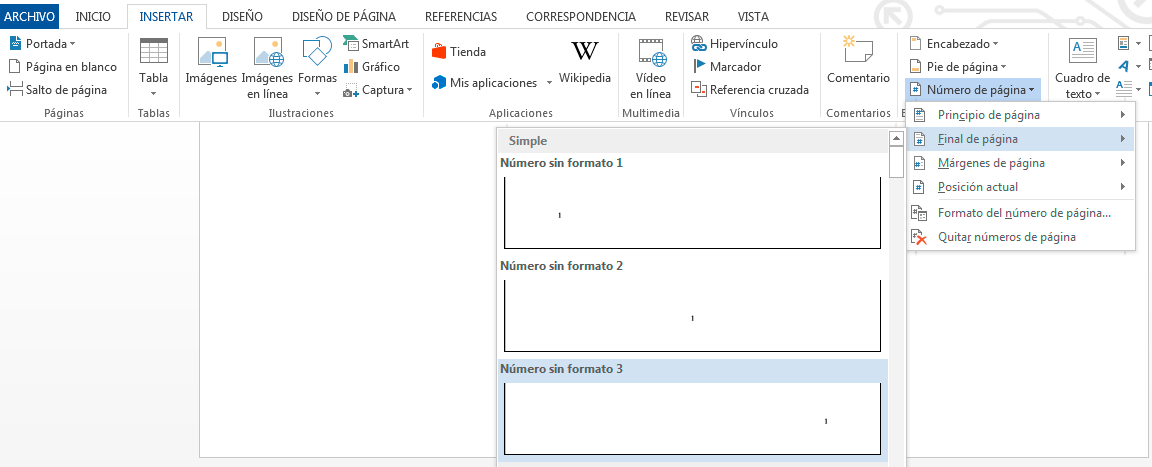Select Número sin formato 3 thumbnail
Viewport: 1152px width, 467px height.
coord(692,419)
